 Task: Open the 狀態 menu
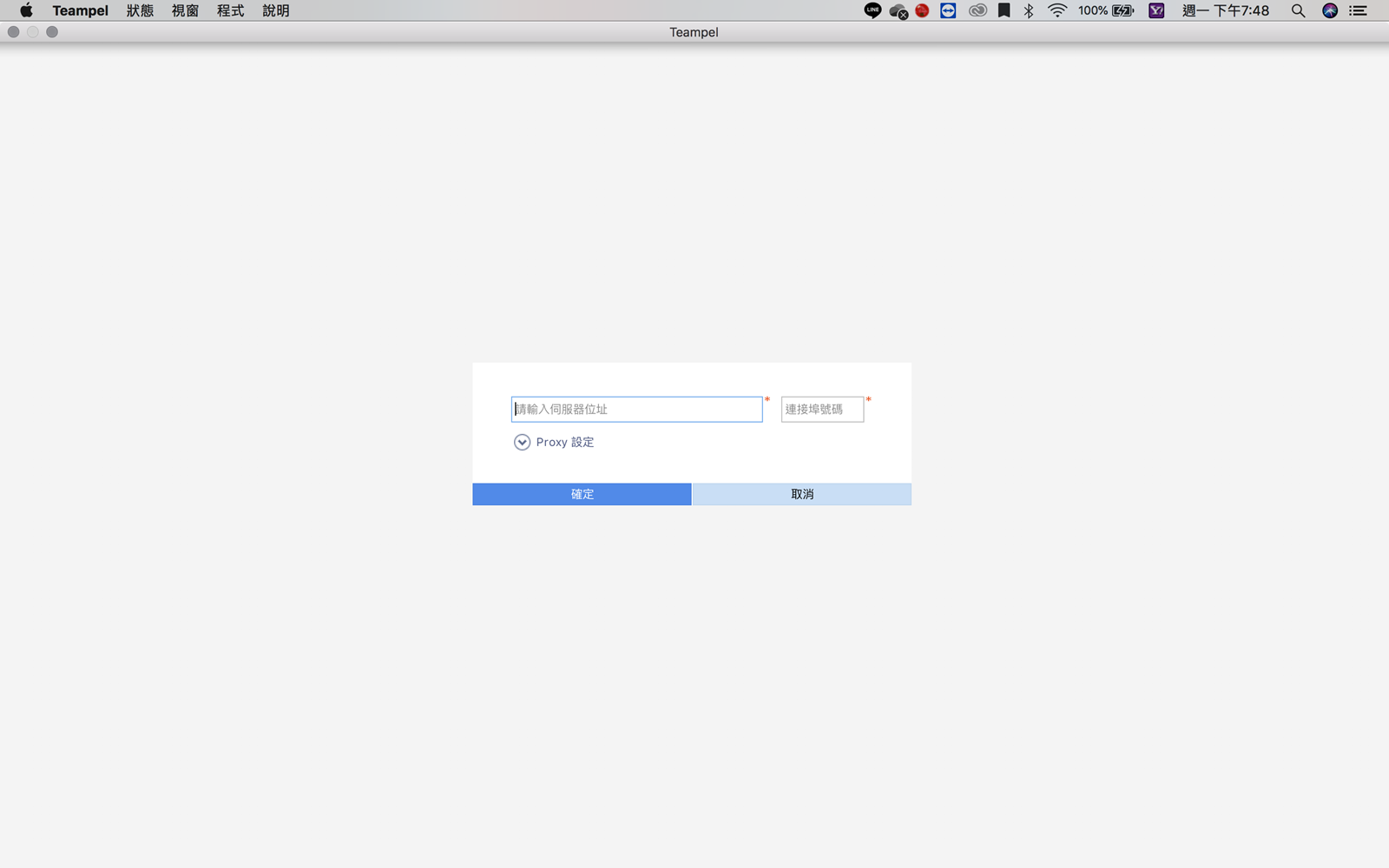click(140, 10)
